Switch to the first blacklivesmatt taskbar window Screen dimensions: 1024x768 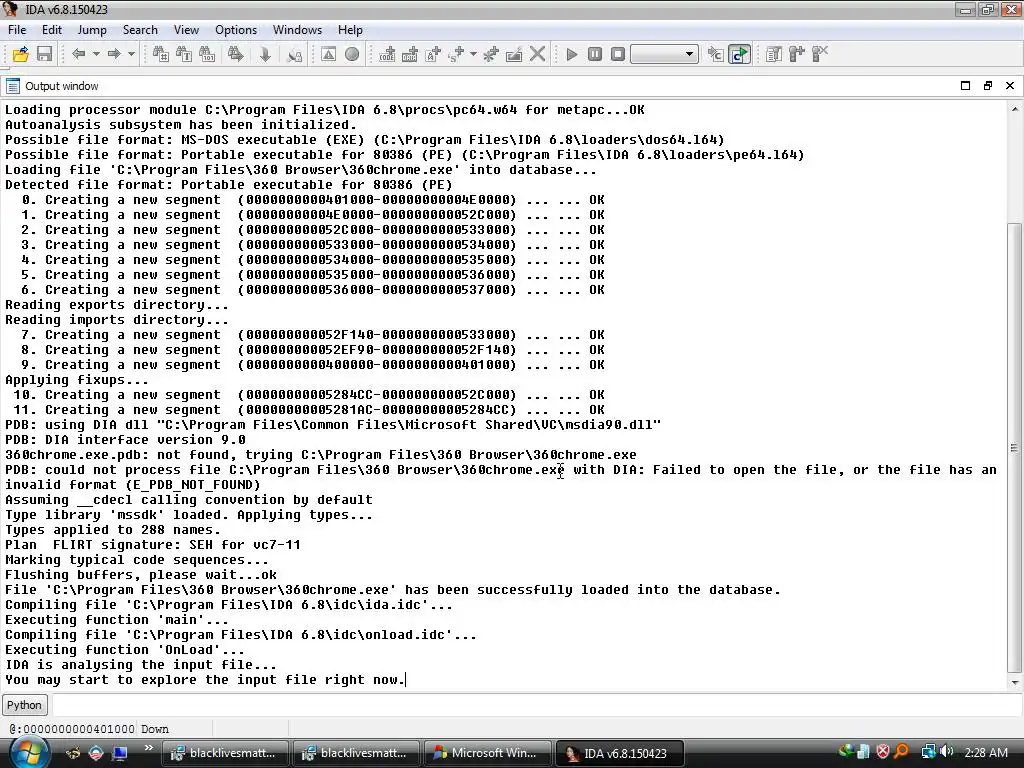point(225,753)
